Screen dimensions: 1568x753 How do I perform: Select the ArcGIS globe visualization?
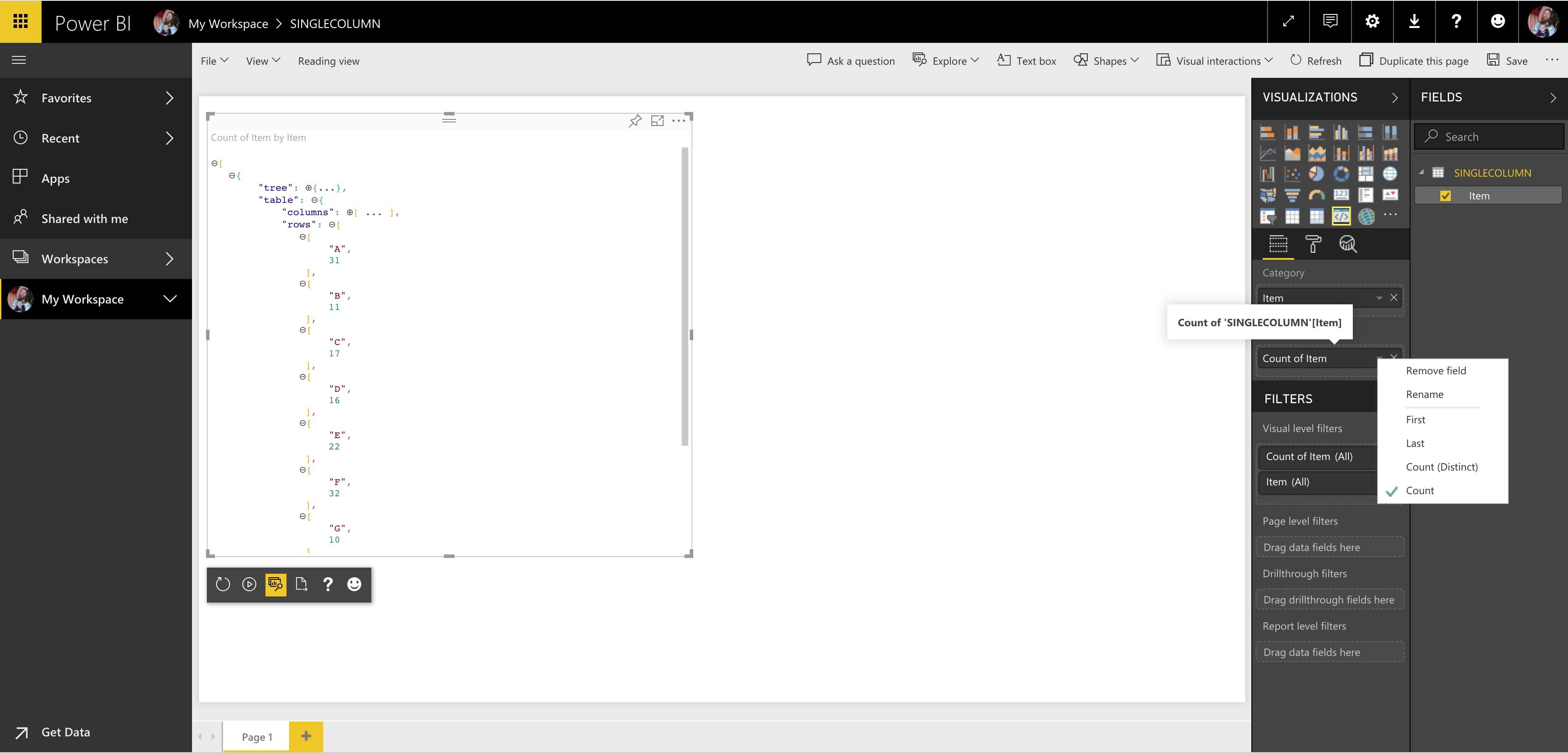click(1366, 216)
